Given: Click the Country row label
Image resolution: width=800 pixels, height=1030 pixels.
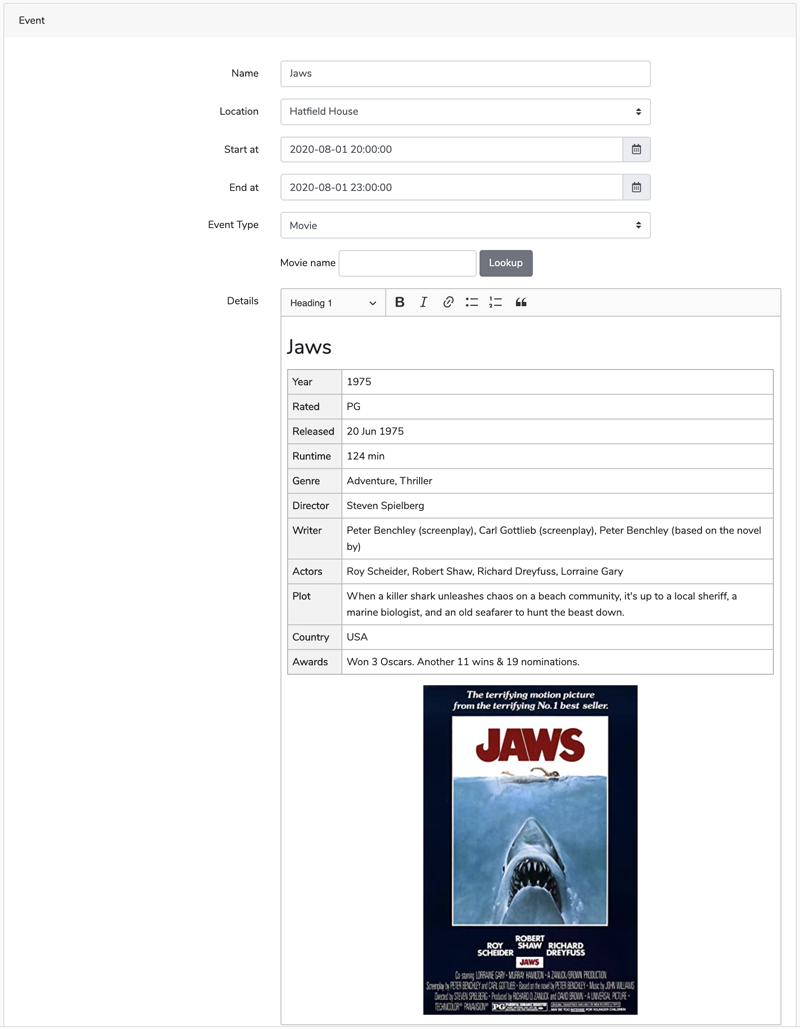Looking at the screenshot, I should click(311, 637).
